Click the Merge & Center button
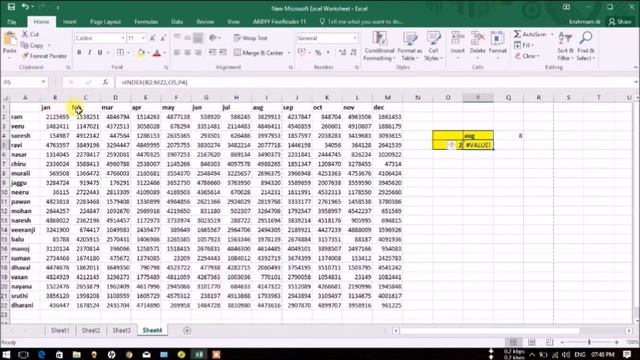Viewport: 640px width, 360px height. pos(259,53)
